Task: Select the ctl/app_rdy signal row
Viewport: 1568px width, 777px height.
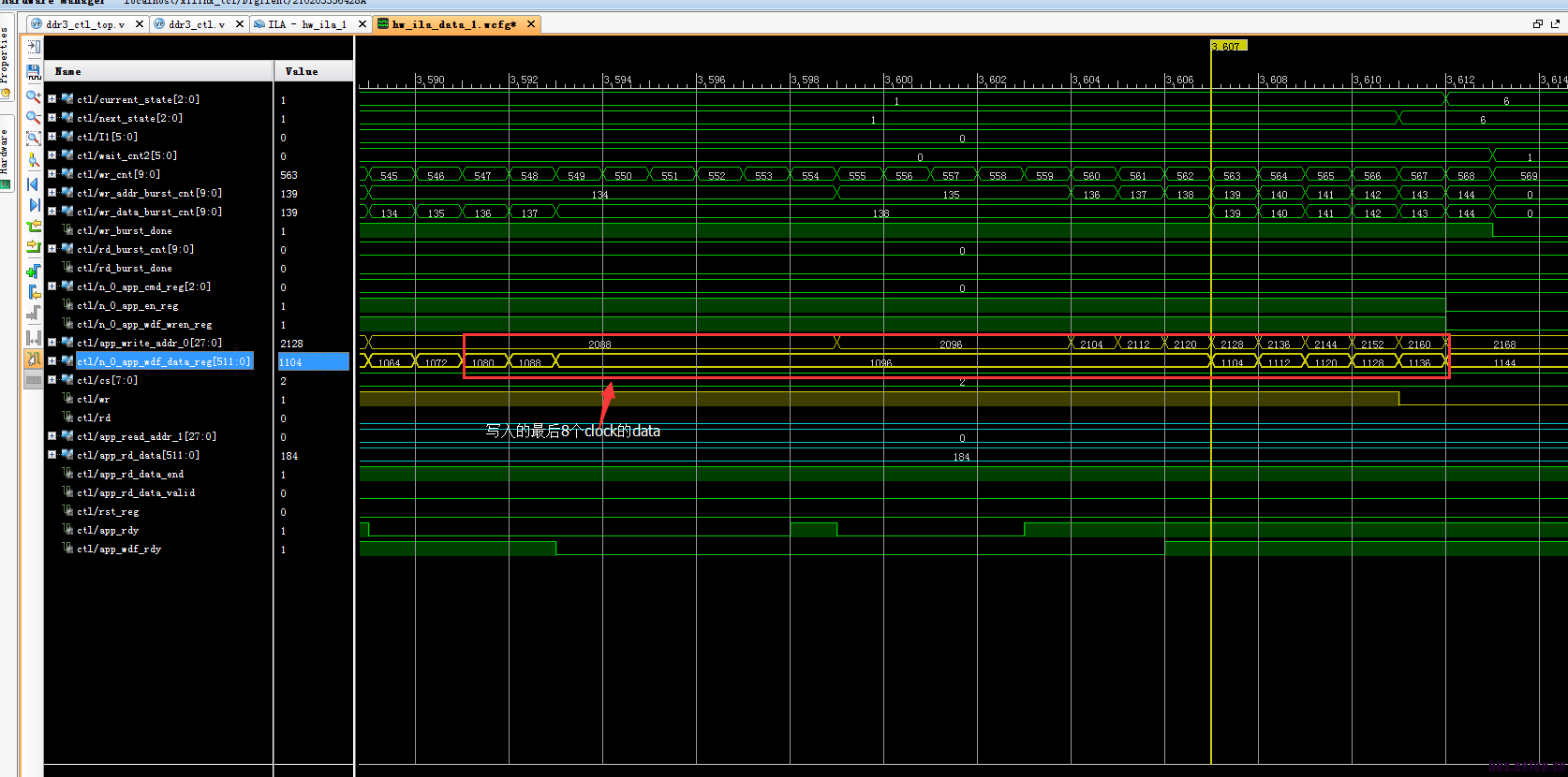Action: [x=108, y=530]
